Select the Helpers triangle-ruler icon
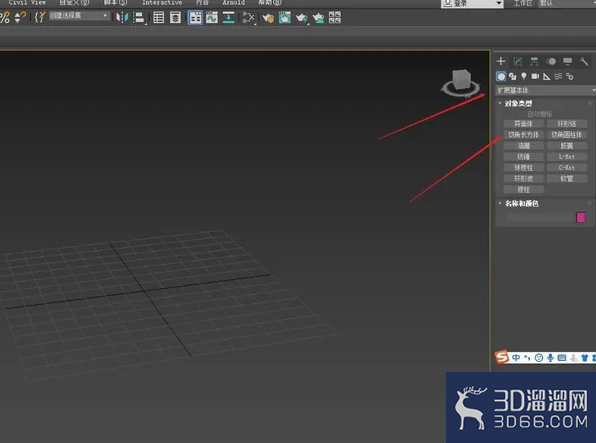This screenshot has height=443, width=596. pos(547,76)
